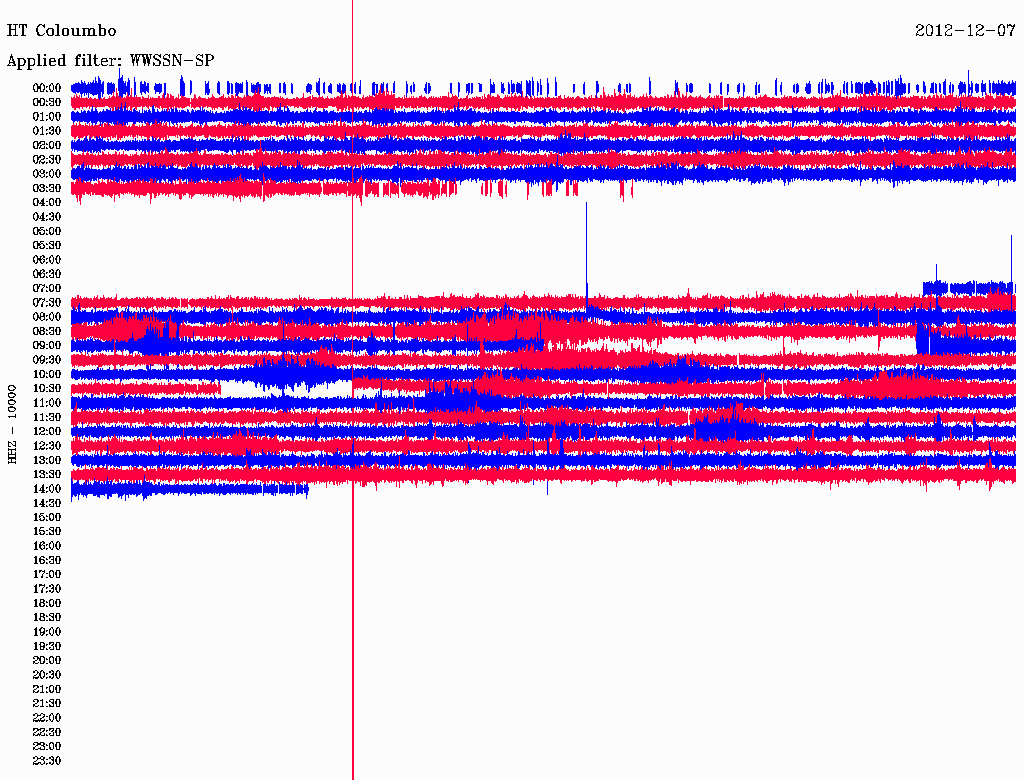
Task: Click the 10:00 time label
Action: point(47,374)
